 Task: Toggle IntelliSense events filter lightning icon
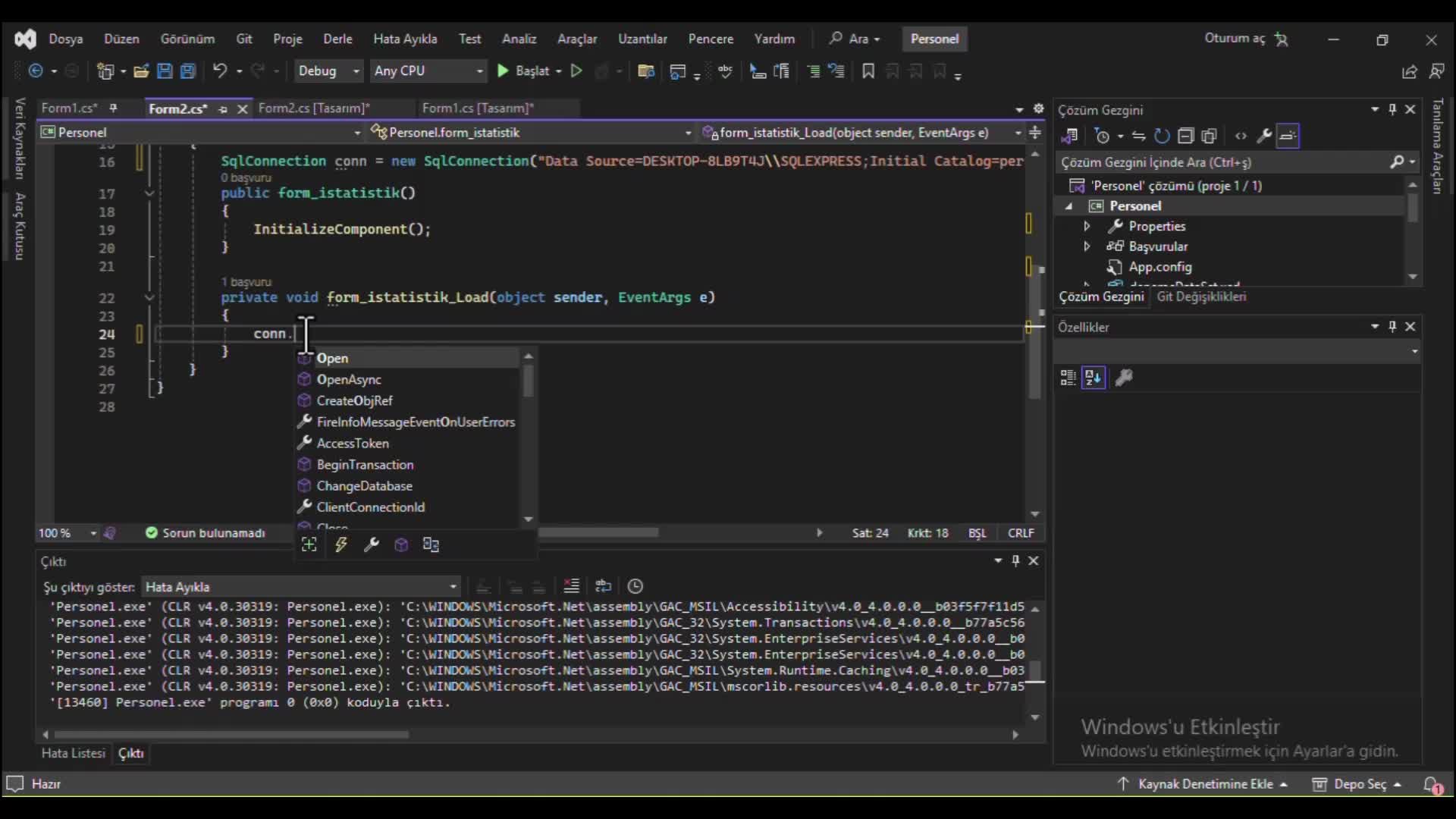point(340,544)
